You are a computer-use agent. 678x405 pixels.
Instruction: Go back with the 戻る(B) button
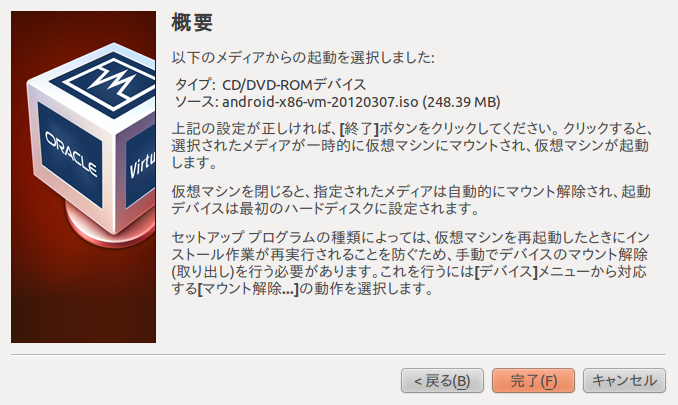coord(442,381)
